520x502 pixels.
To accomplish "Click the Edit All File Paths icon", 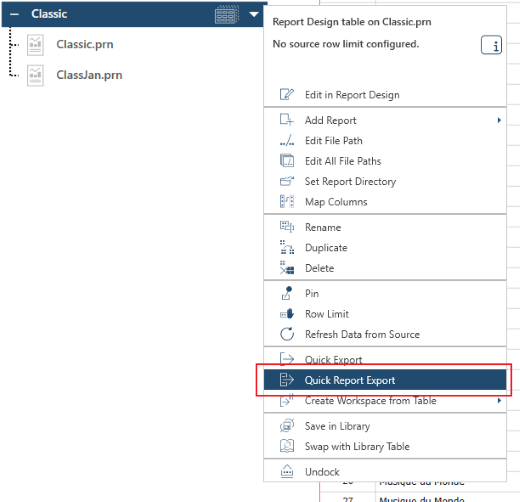I will (287, 161).
